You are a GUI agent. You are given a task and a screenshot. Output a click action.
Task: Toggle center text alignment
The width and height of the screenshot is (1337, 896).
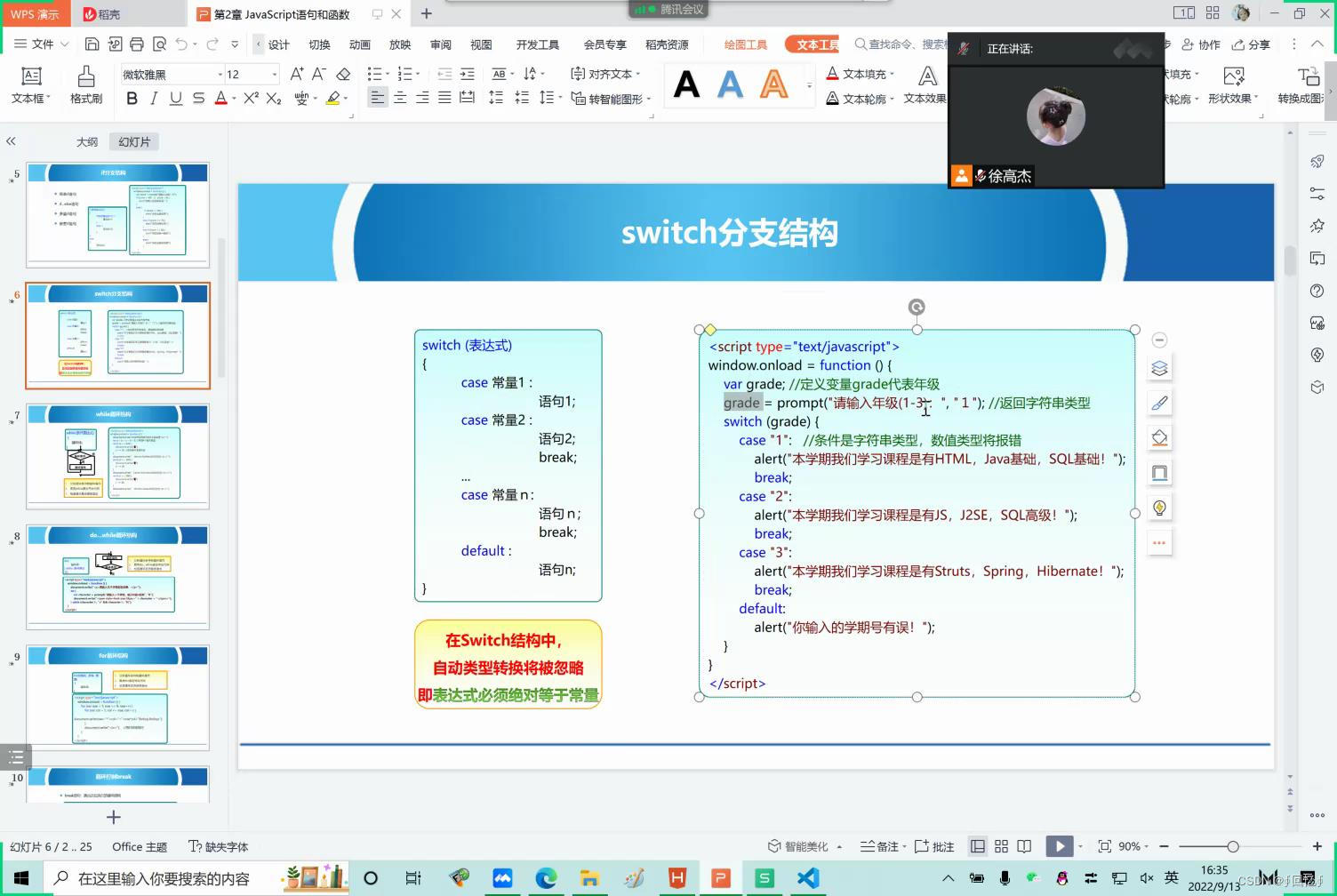point(400,98)
